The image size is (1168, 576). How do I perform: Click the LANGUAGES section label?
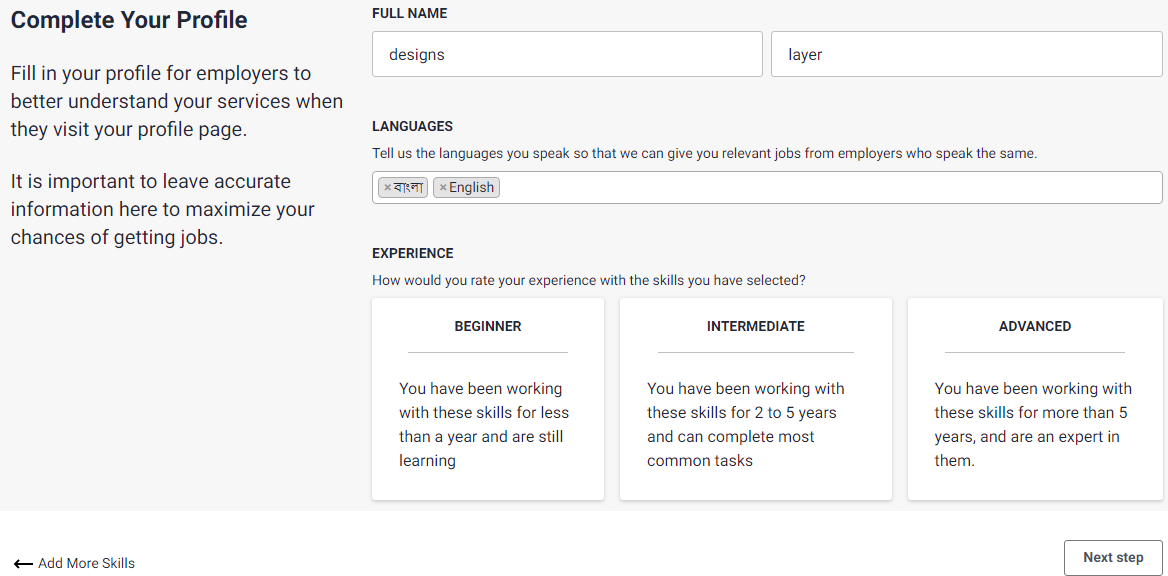413,127
